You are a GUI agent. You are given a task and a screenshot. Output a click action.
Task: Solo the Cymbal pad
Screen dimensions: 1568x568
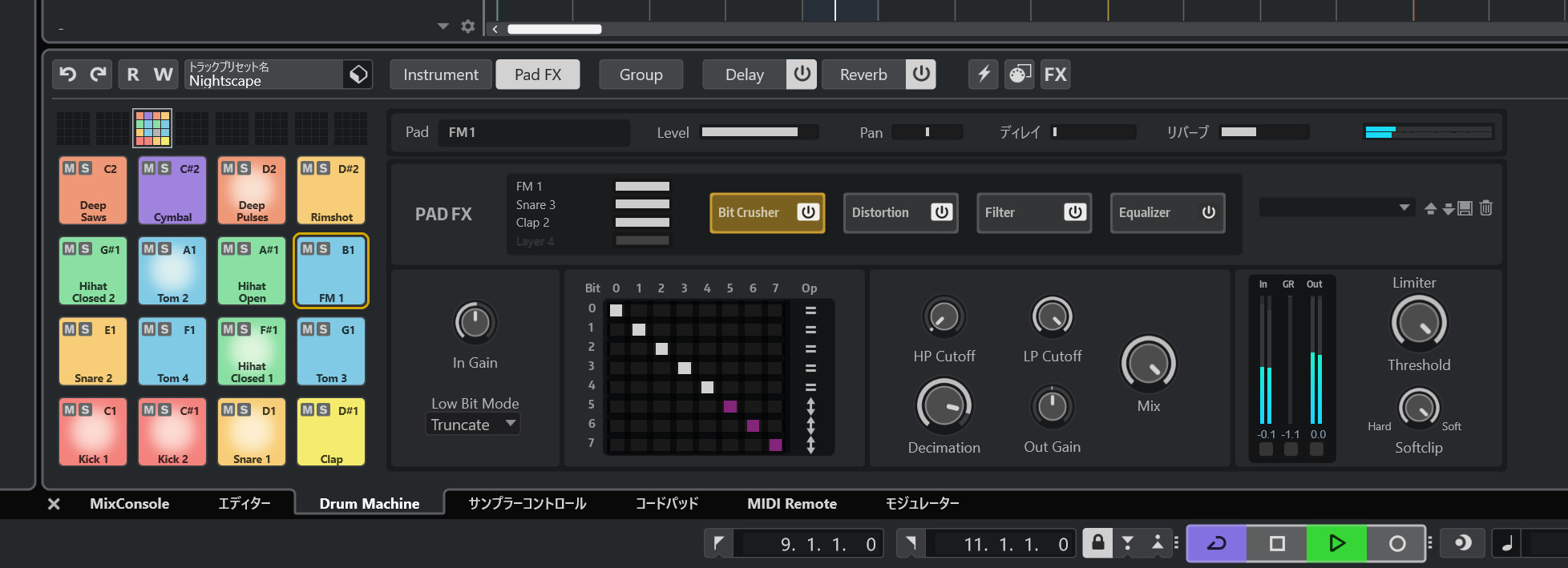[x=164, y=168]
